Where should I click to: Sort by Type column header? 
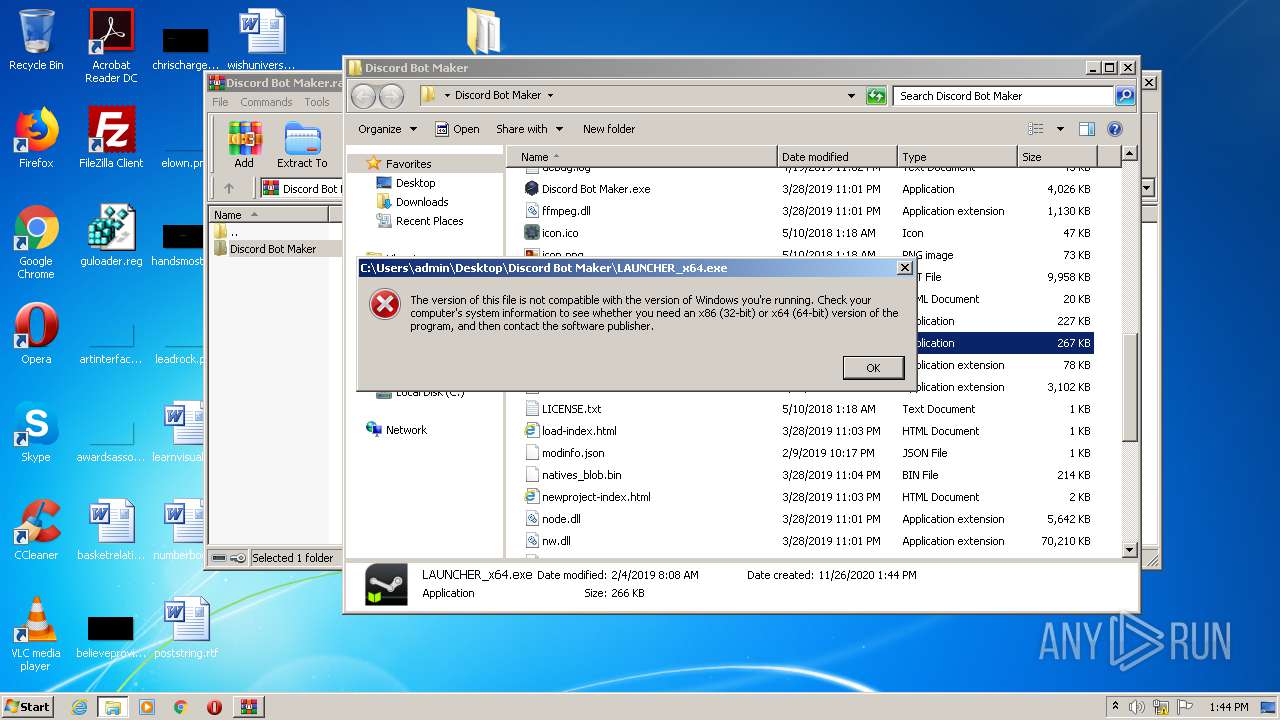pos(957,157)
